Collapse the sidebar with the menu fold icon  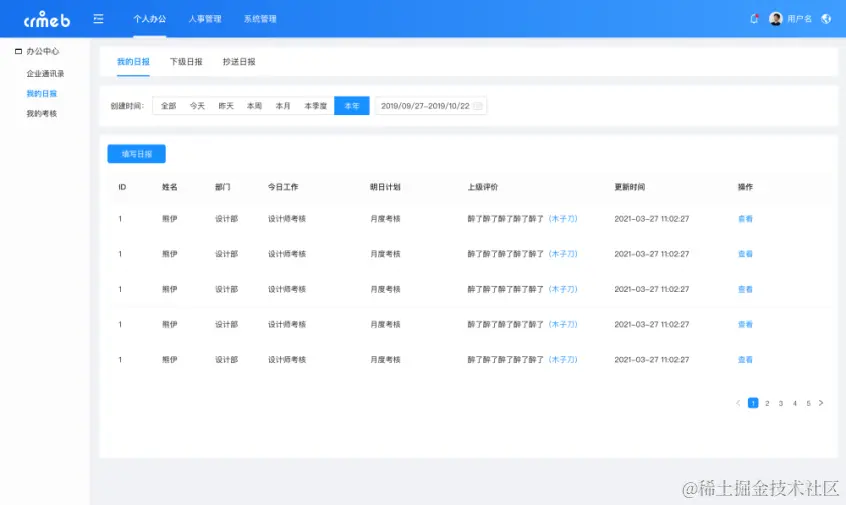[98, 19]
